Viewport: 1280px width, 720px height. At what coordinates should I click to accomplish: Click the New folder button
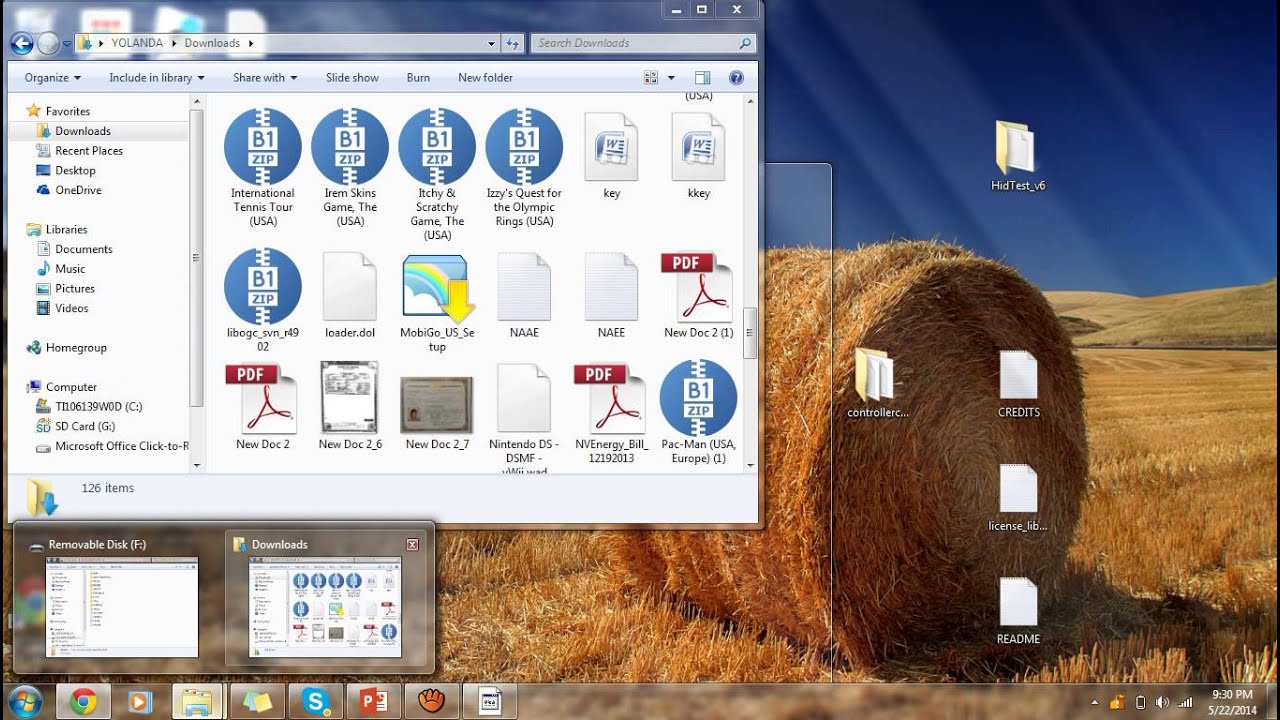coord(485,77)
